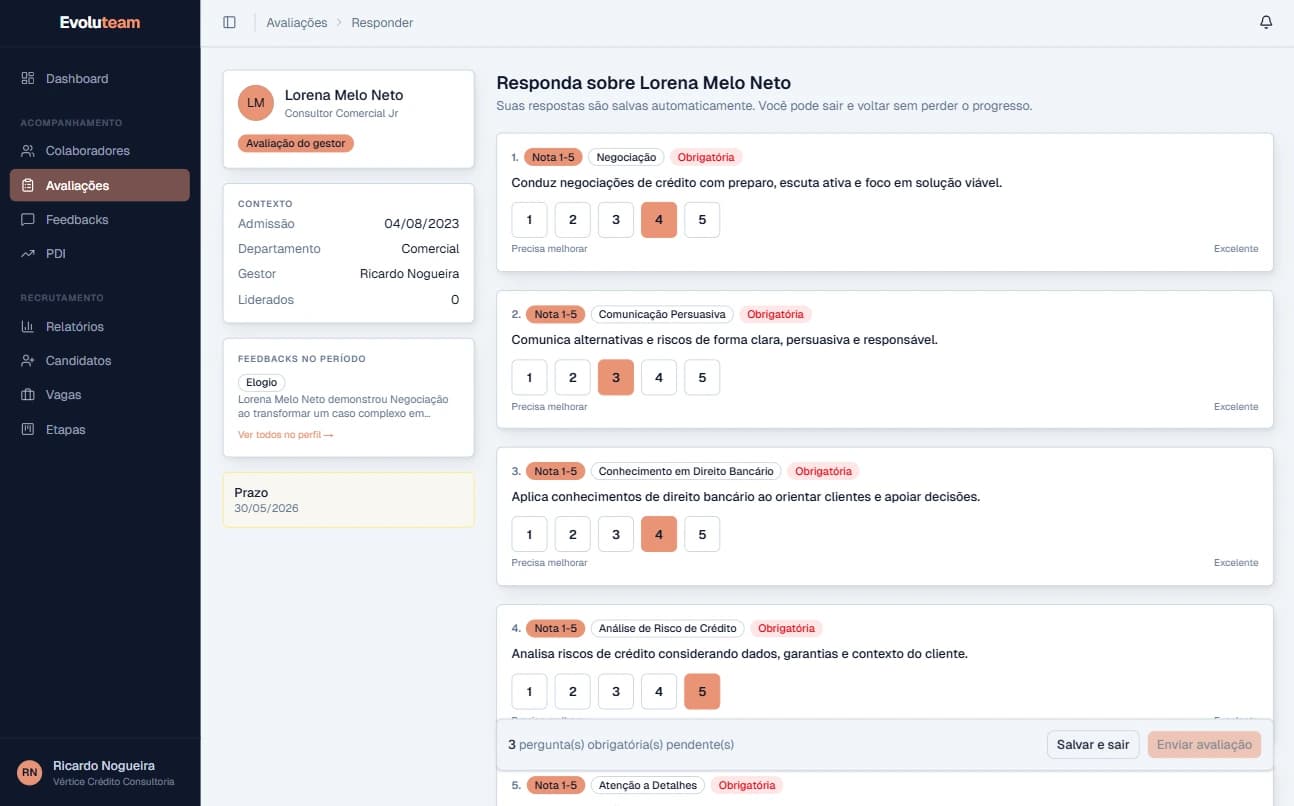Open Relatórios menu item
The image size is (1294, 806).
pyautogui.click(x=100, y=326)
